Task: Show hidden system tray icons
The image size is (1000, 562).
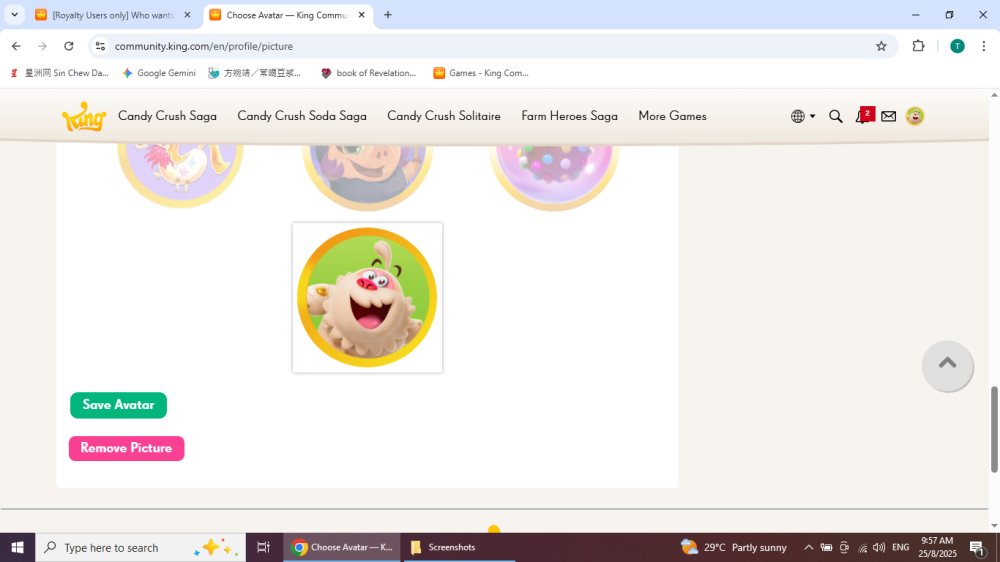Action: click(x=808, y=547)
